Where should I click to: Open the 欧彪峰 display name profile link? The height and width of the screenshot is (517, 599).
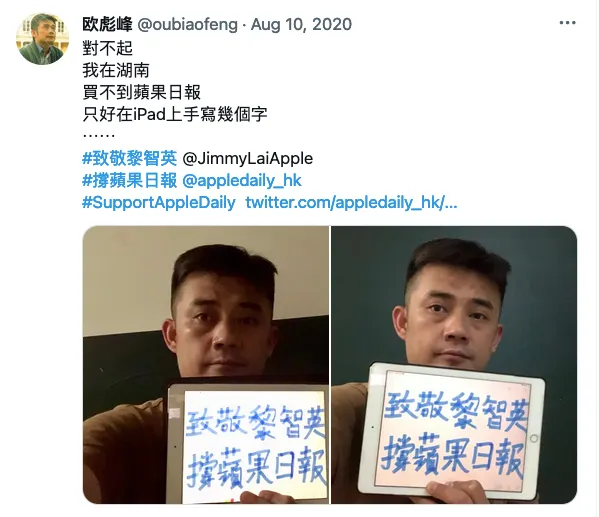107,24
